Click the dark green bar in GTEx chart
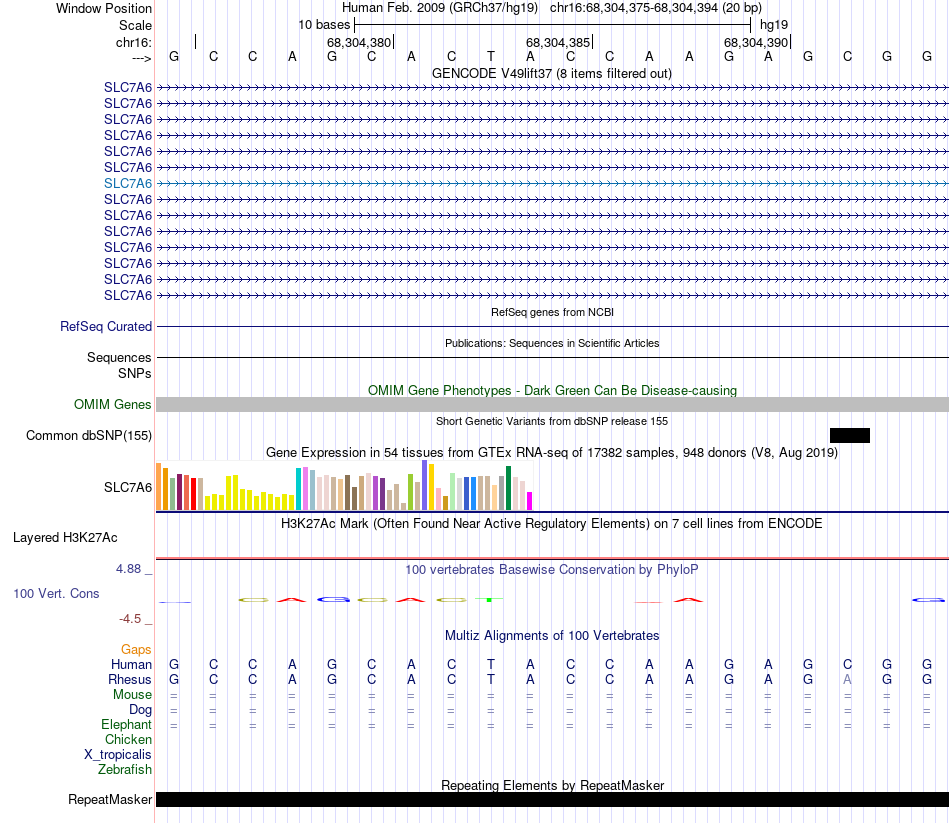Image resolution: width=950 pixels, height=823 pixels. pos(508,488)
